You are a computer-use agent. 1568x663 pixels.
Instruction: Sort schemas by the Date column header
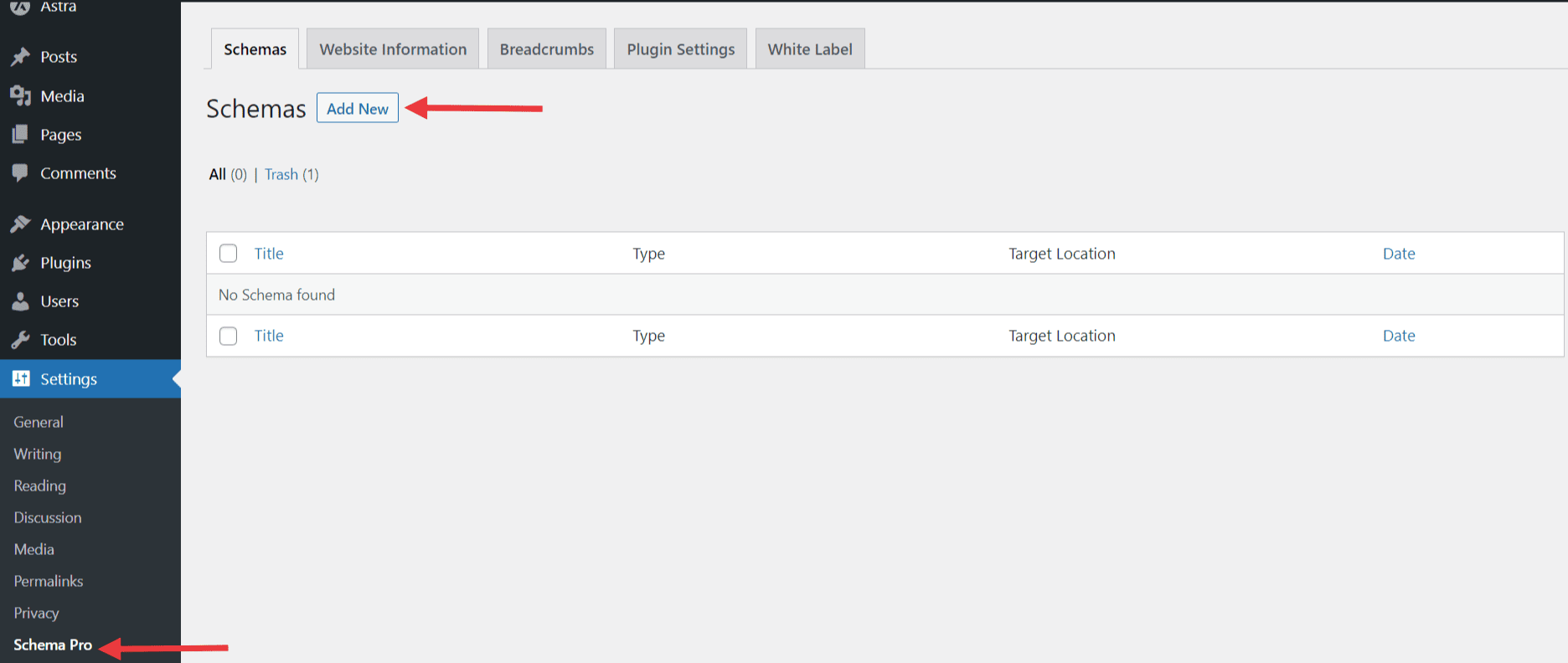click(x=1398, y=254)
